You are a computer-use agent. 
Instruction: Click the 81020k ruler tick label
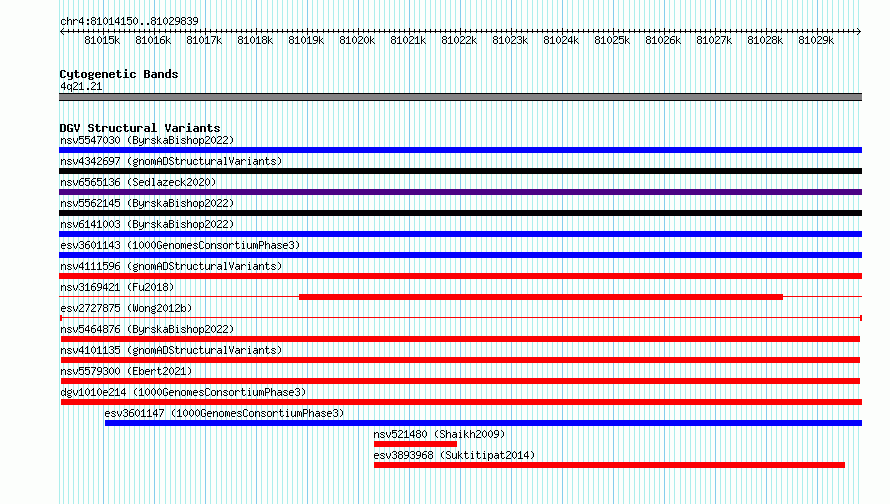(357, 40)
